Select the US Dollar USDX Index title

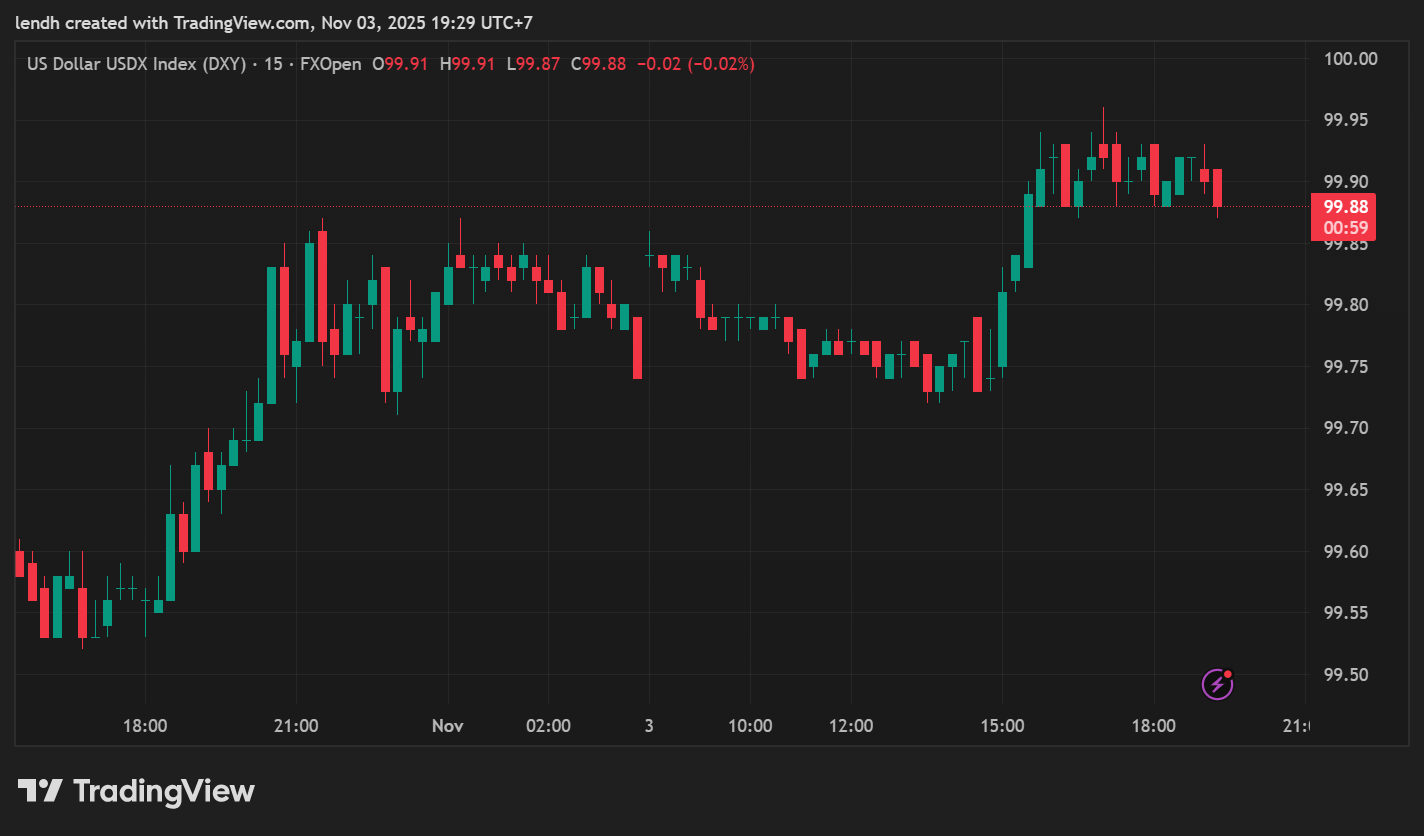pyautogui.click(x=136, y=64)
